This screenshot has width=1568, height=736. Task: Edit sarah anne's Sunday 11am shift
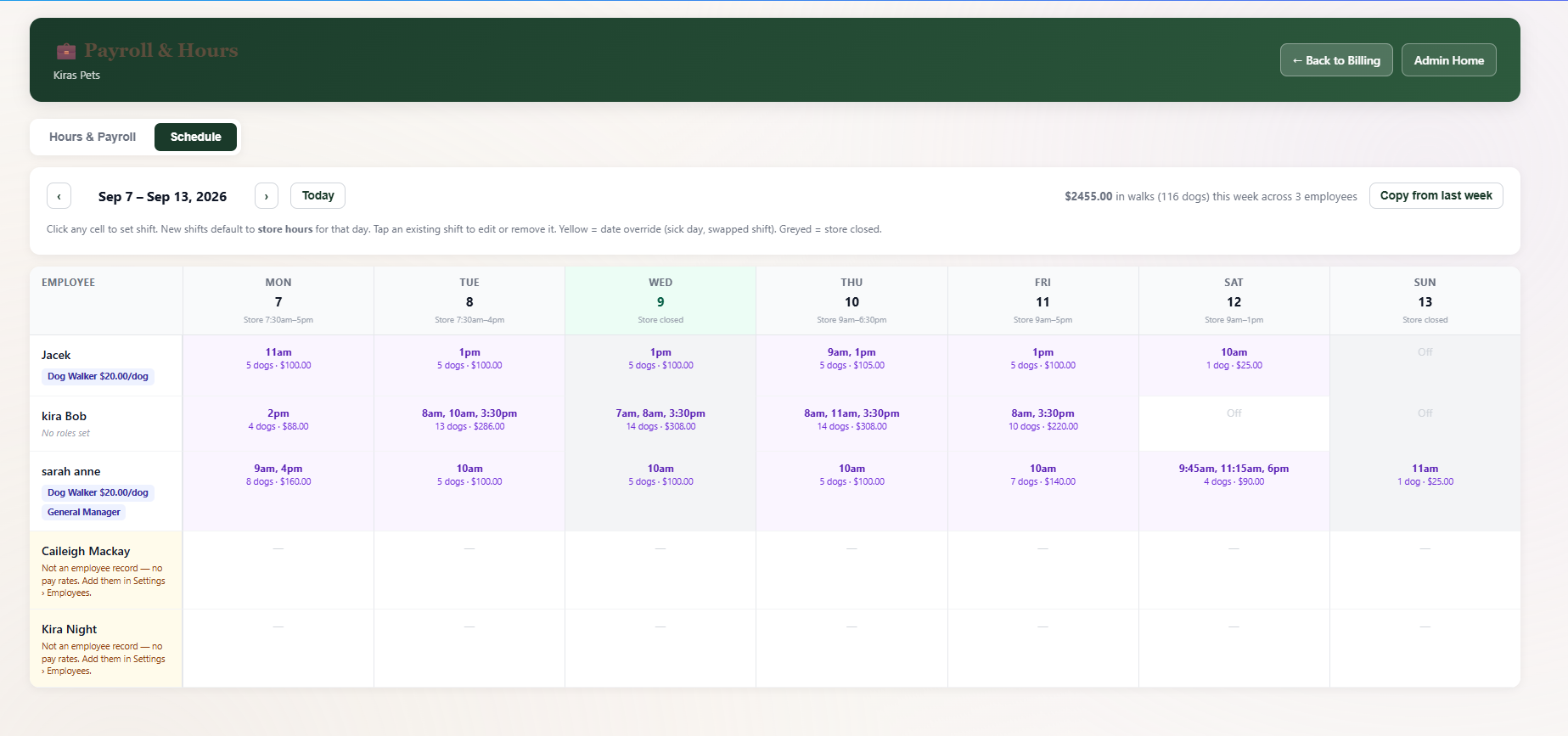click(1425, 491)
